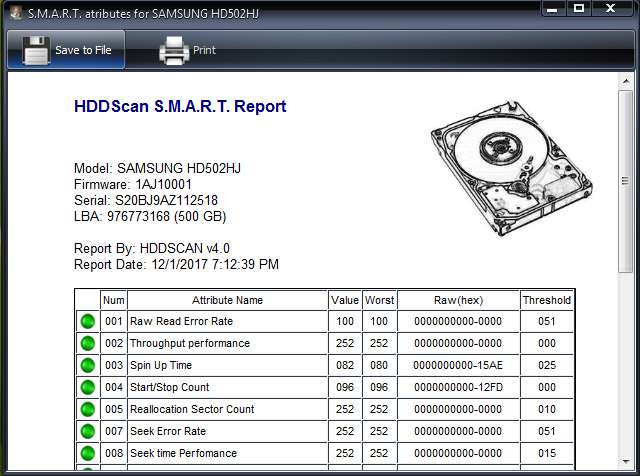This screenshot has width=640, height=476.
Task: Click green status dot for Raw Read Error Rate
Action: pyautogui.click(x=87, y=321)
